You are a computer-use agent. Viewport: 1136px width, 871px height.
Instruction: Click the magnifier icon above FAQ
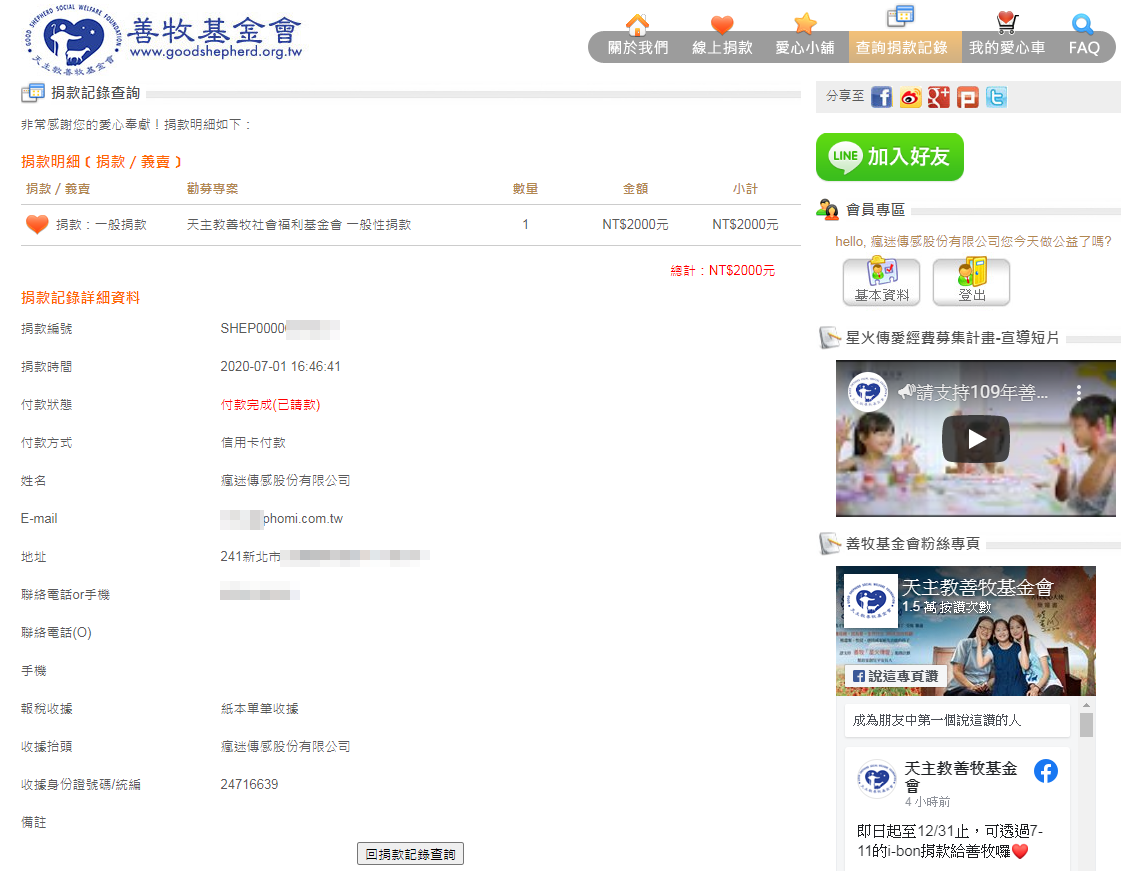click(x=1082, y=25)
